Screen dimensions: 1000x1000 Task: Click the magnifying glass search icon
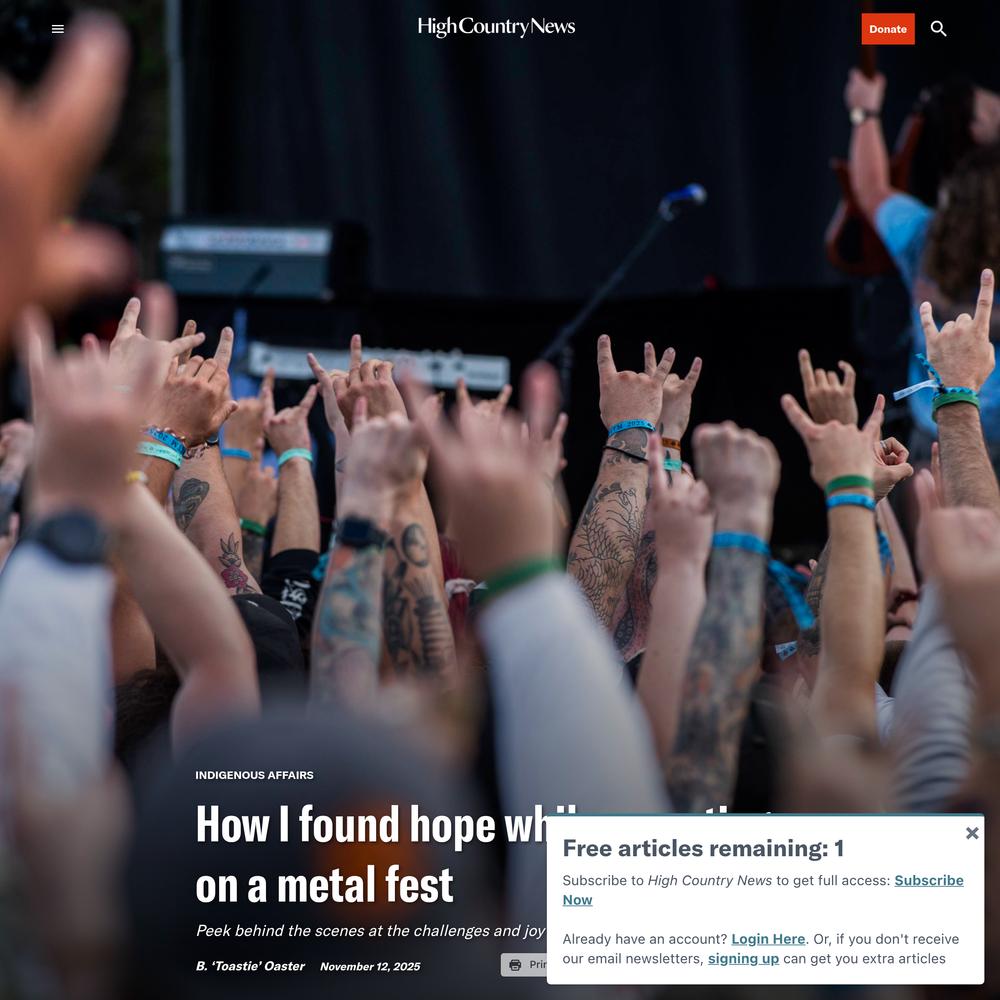(938, 29)
